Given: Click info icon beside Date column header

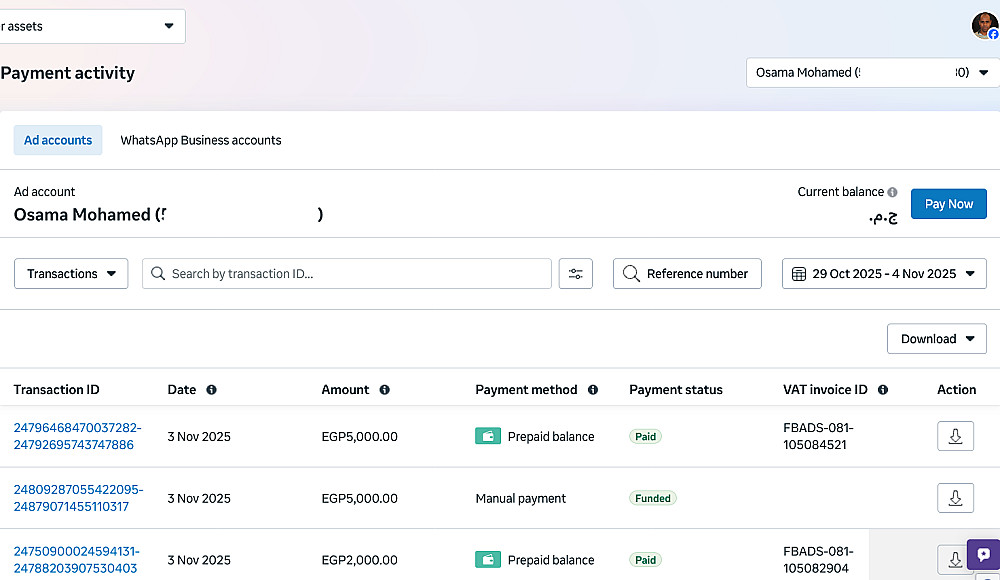Looking at the screenshot, I should click(211, 390).
